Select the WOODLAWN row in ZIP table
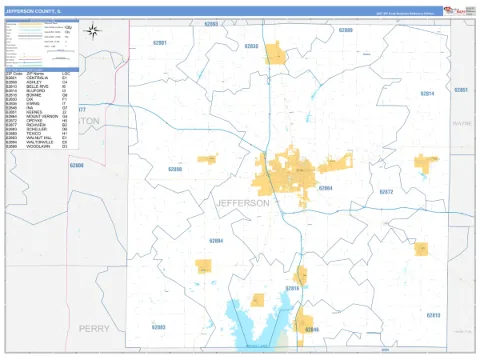 (x=42, y=146)
